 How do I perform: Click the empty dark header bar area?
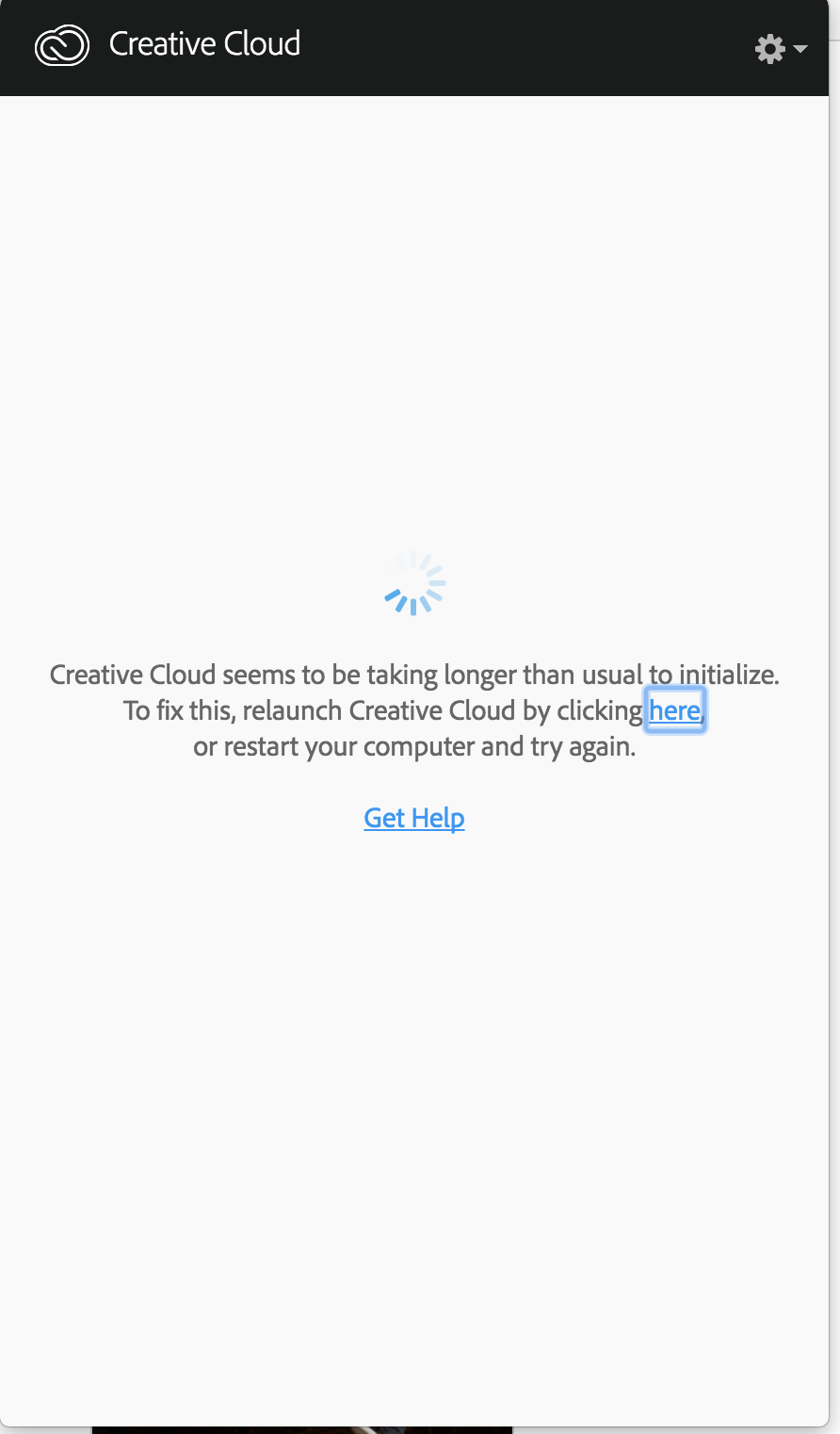pos(527,47)
